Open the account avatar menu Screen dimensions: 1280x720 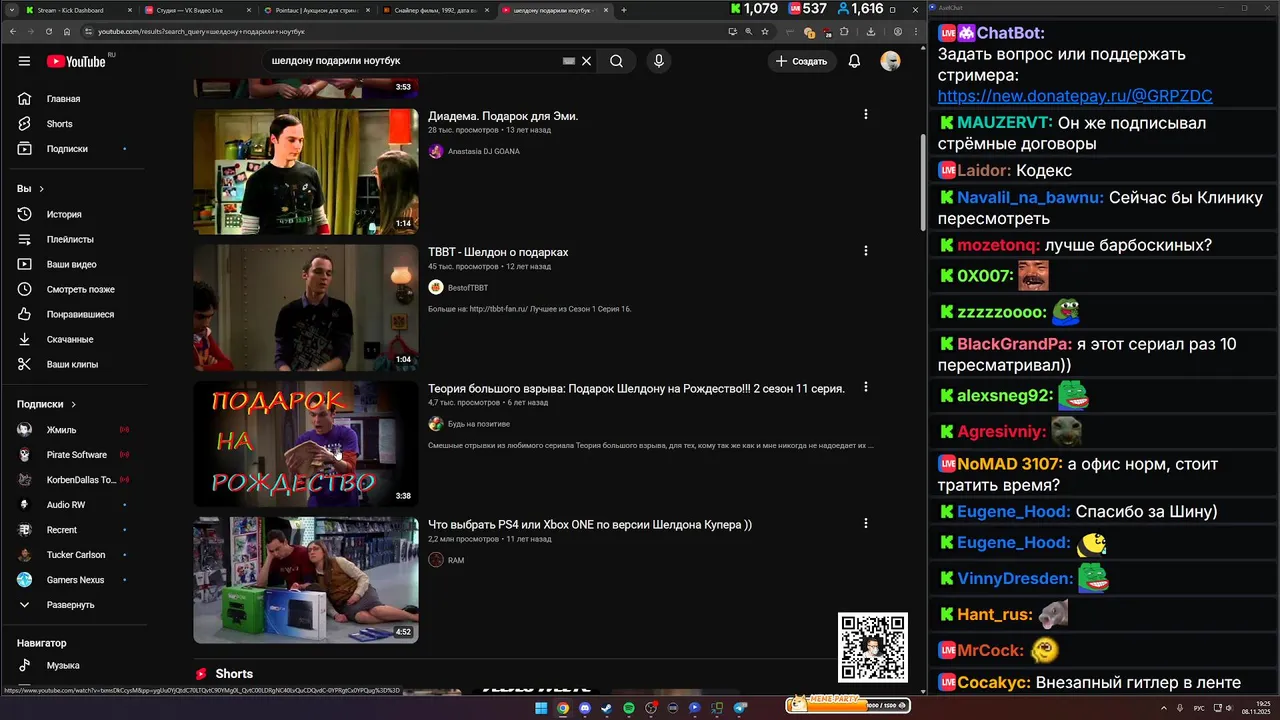(x=890, y=61)
